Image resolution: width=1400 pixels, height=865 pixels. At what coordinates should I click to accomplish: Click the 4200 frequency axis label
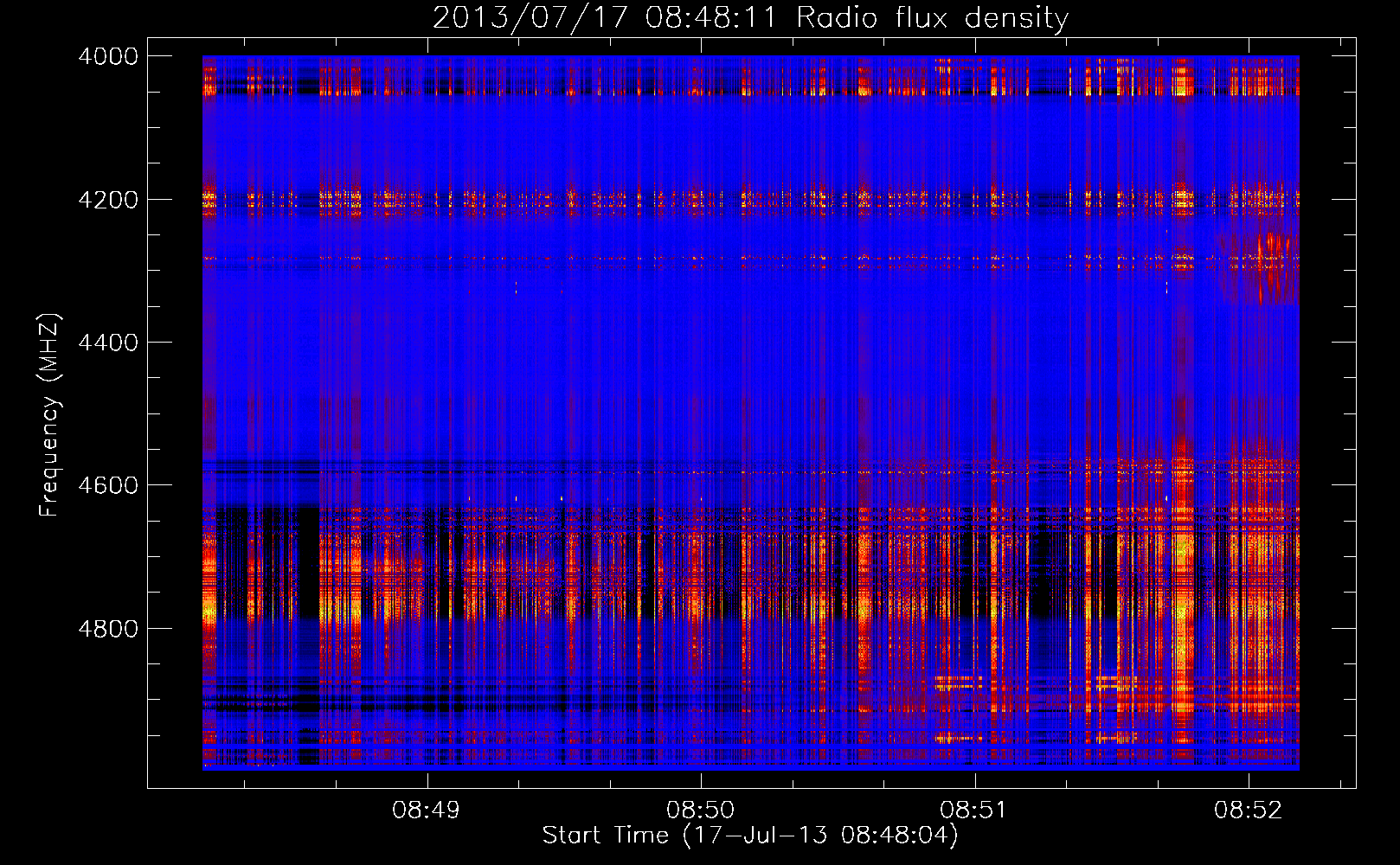tap(108, 200)
